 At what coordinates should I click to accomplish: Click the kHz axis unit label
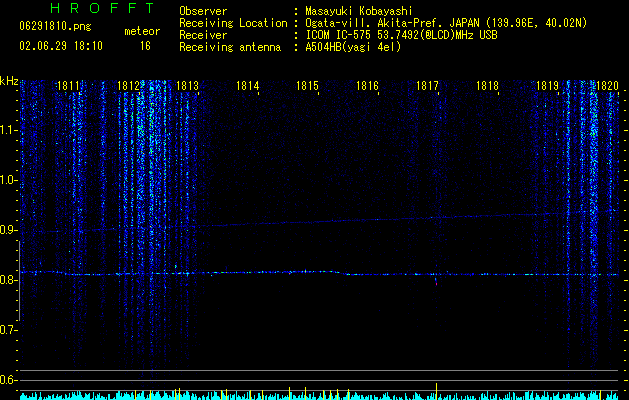tap(9, 81)
